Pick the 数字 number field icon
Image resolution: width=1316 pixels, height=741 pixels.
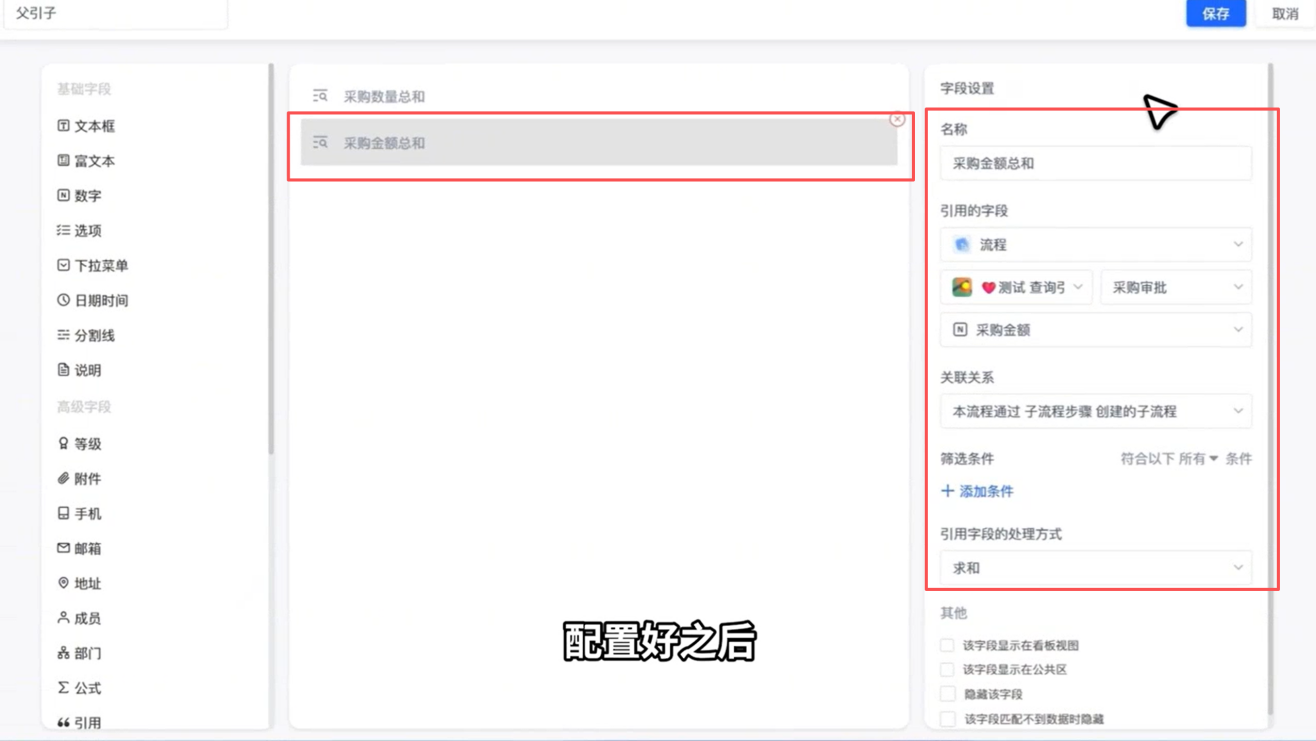(63, 196)
